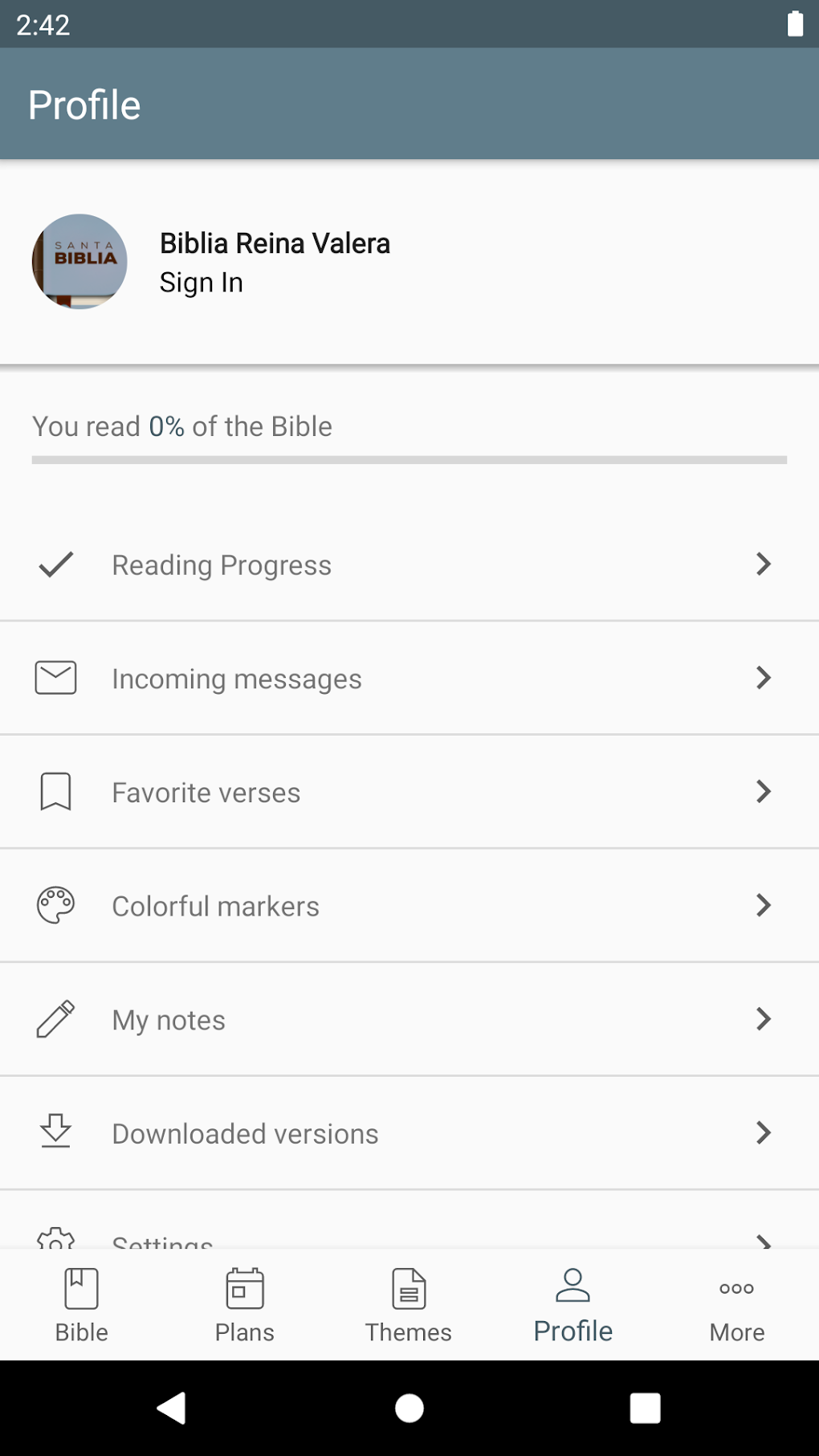Tap the Reading Progress checkmark icon
Screen dimensions: 819x1456
click(x=56, y=565)
